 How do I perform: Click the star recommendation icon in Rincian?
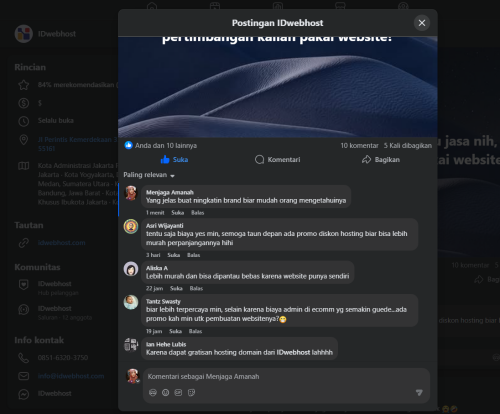click(x=24, y=85)
